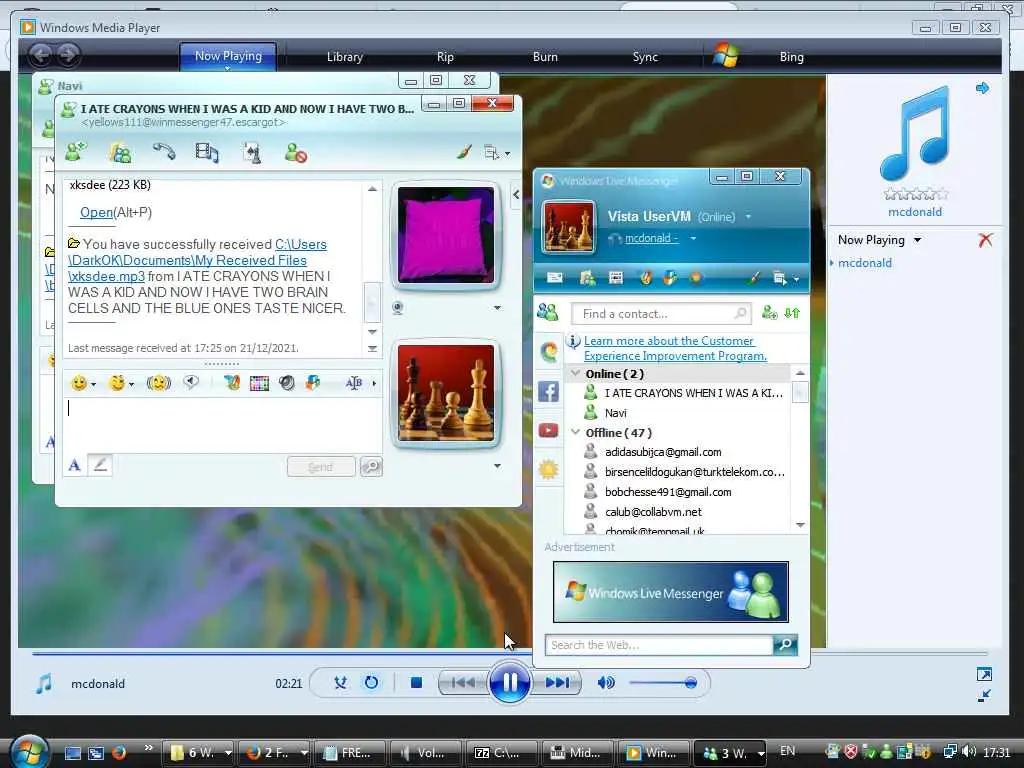Open the video call icon in chat toolbar

[x=207, y=153]
